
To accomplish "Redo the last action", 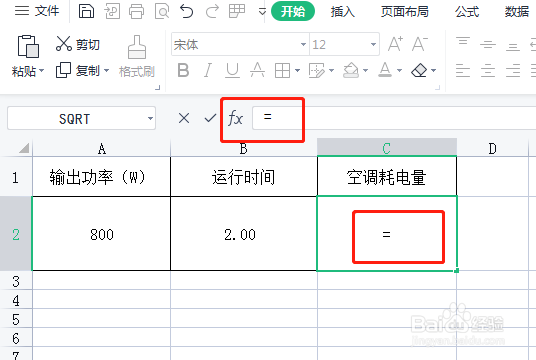I will [x=212, y=11].
